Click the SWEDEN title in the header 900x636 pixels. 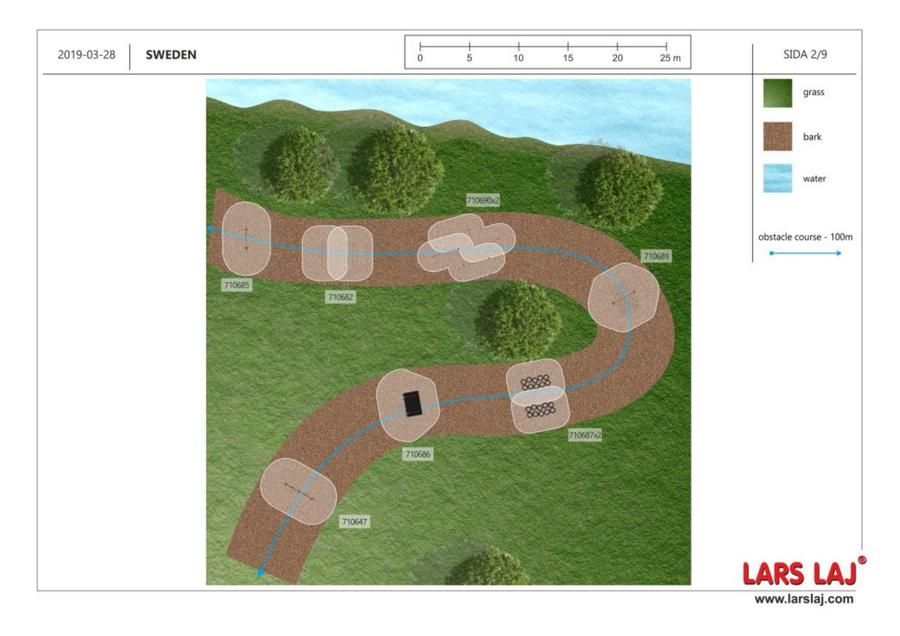pyautogui.click(x=171, y=55)
